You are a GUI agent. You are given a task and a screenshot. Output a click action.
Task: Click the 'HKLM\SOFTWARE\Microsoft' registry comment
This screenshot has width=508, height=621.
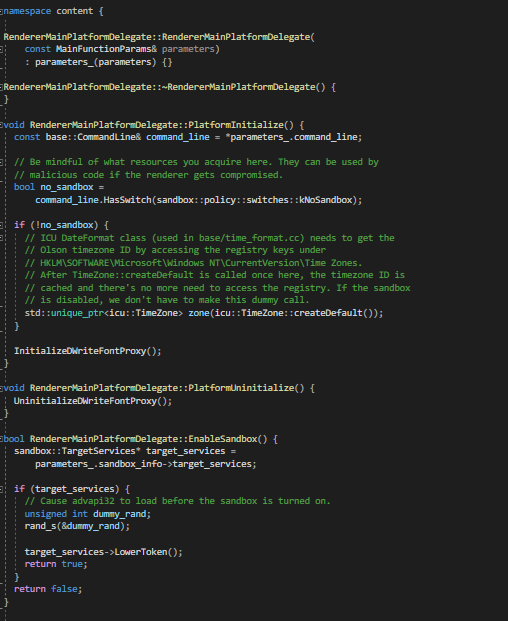coord(193,263)
